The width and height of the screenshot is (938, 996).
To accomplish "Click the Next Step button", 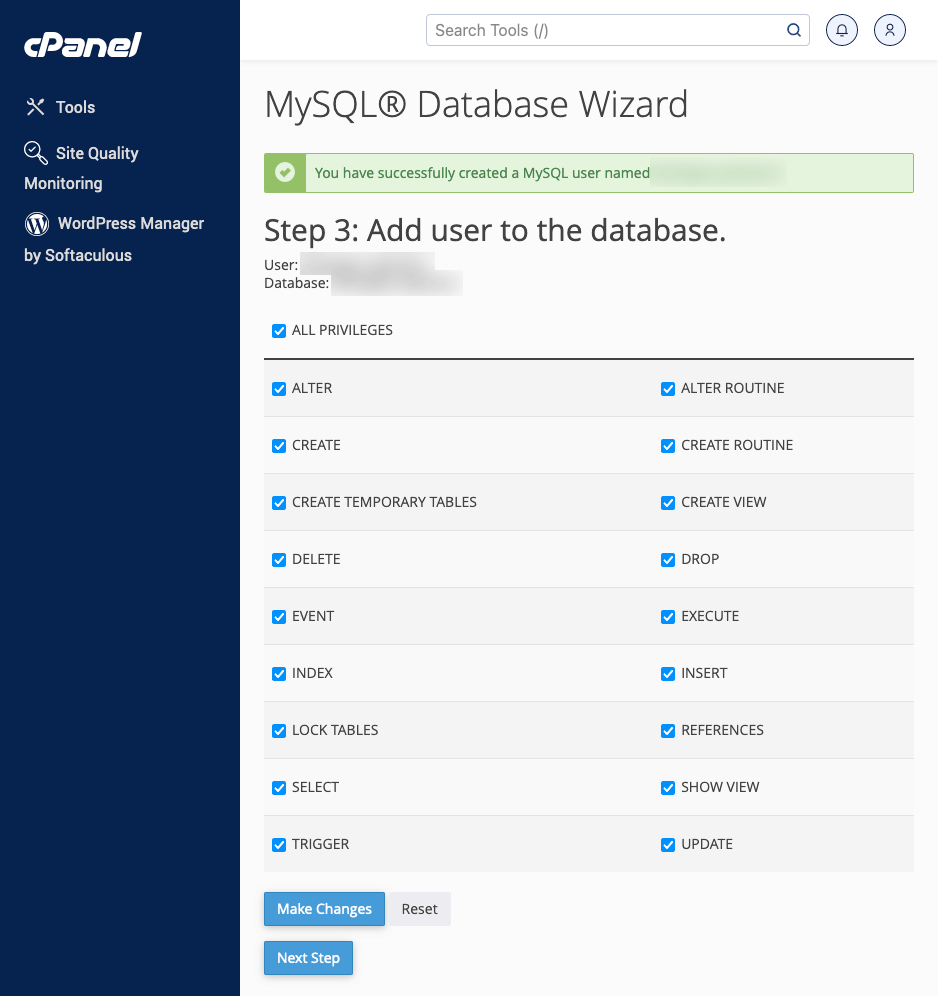I will pos(308,958).
